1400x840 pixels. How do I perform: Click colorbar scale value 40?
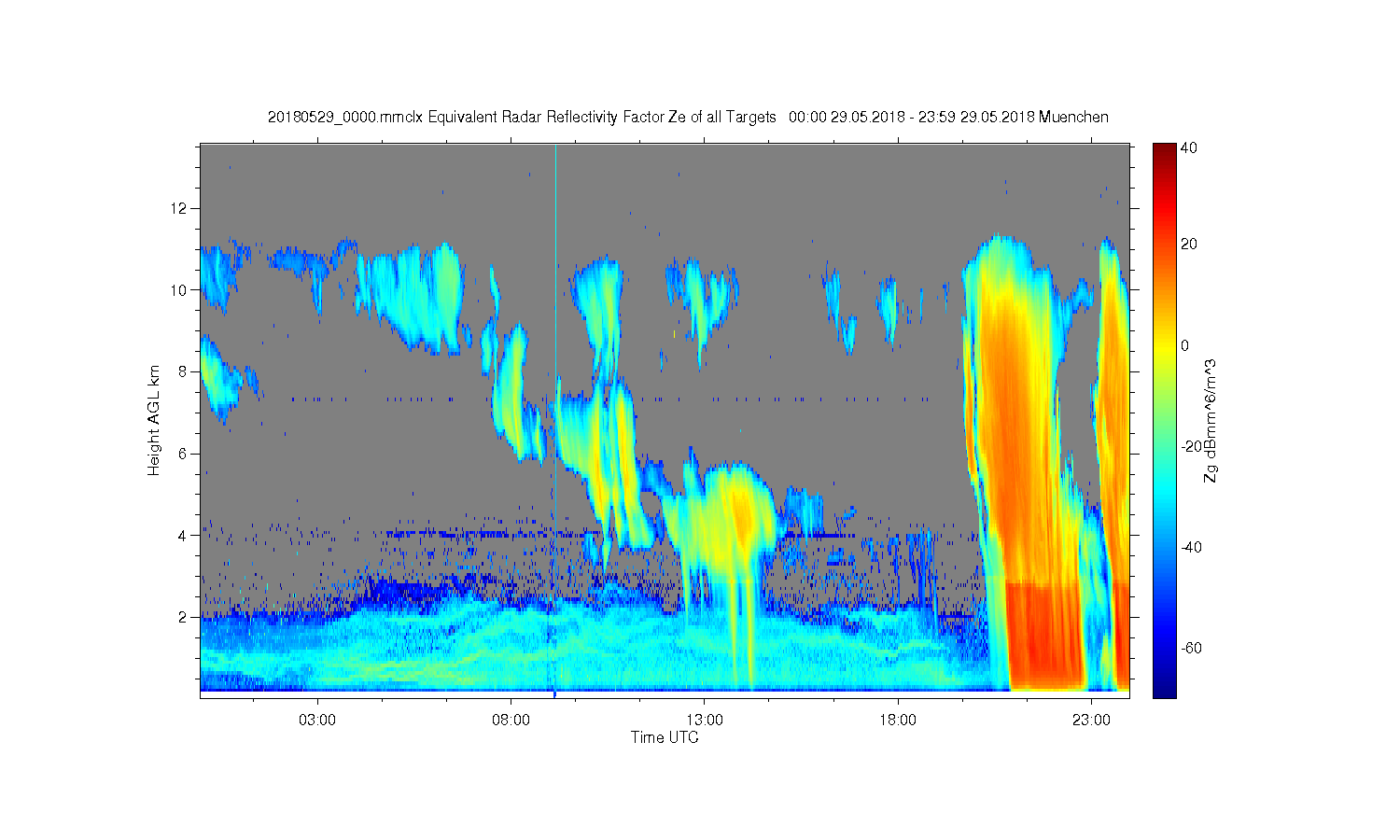coord(1188,147)
